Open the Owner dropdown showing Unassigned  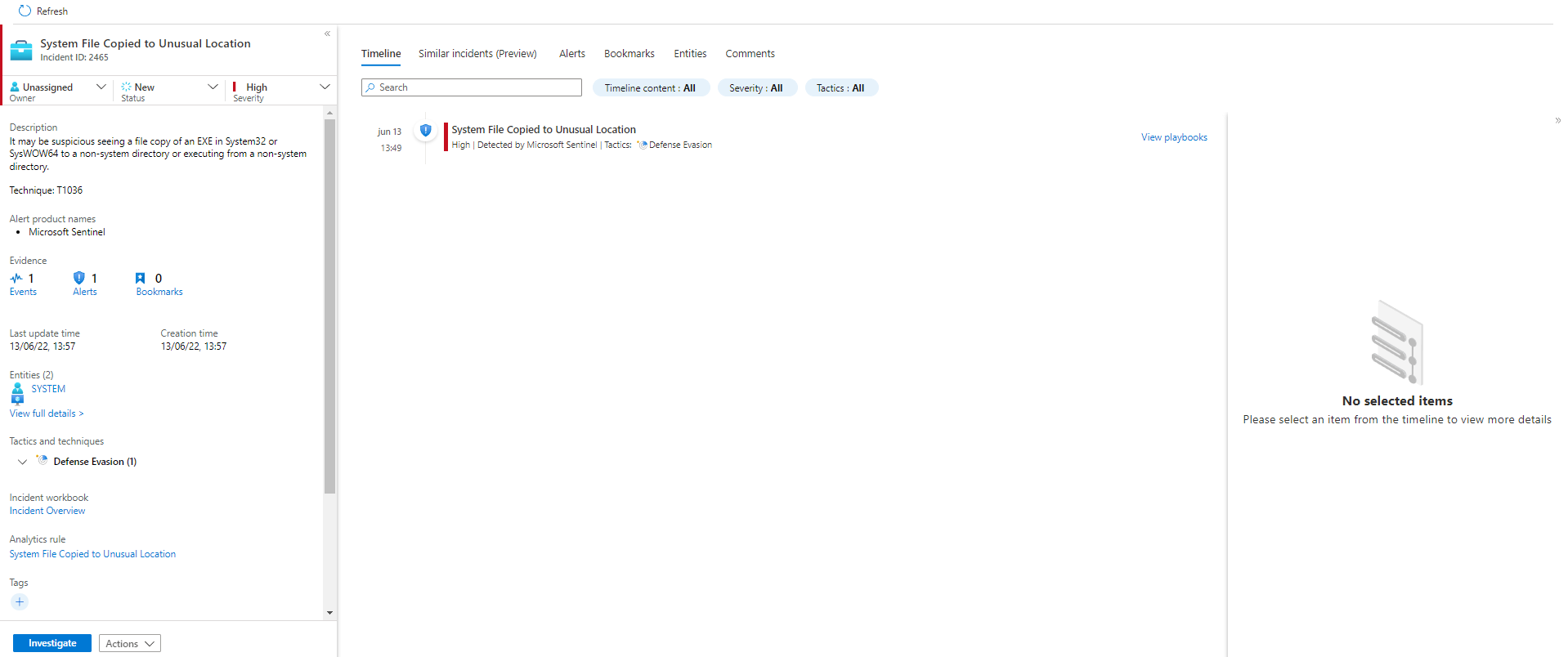tap(57, 87)
